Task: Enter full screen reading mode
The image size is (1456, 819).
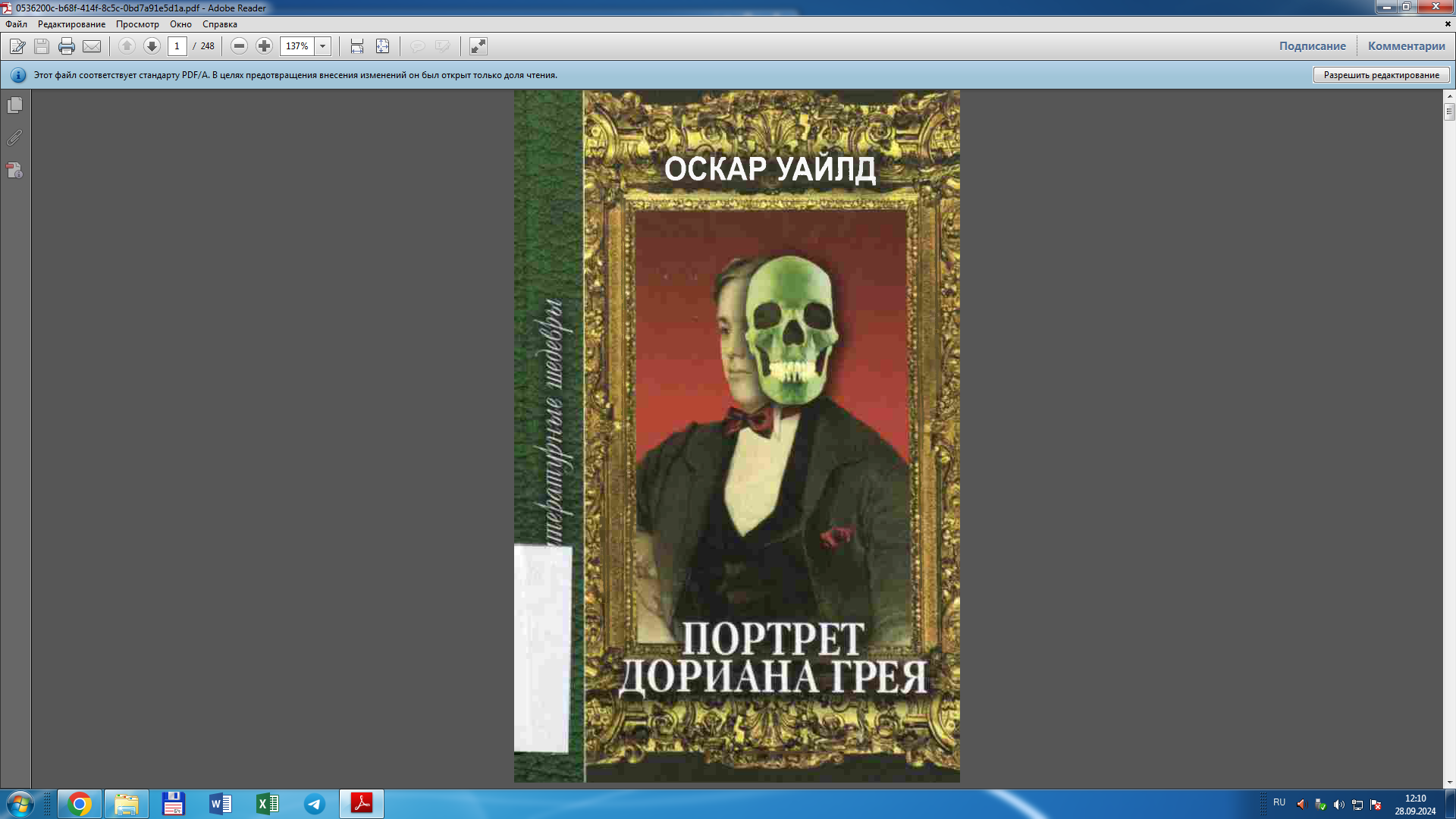Action: click(x=477, y=46)
